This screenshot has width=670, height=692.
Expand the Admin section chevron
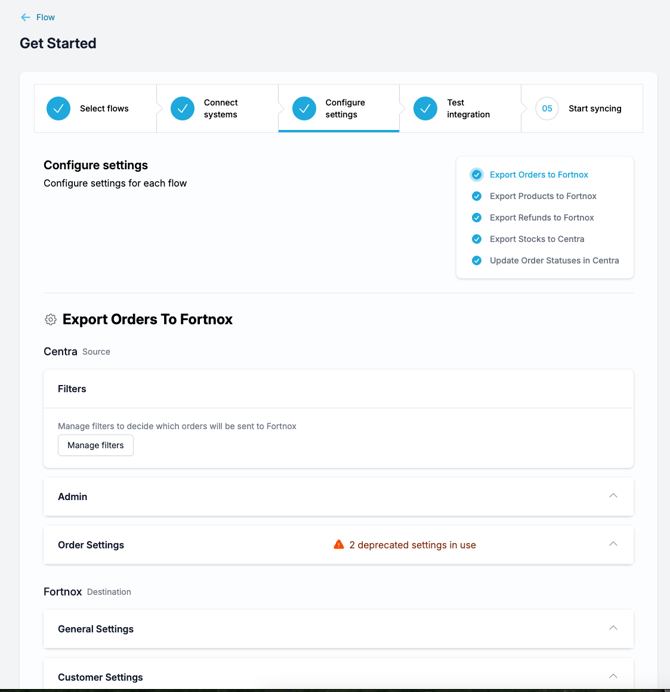coord(613,496)
